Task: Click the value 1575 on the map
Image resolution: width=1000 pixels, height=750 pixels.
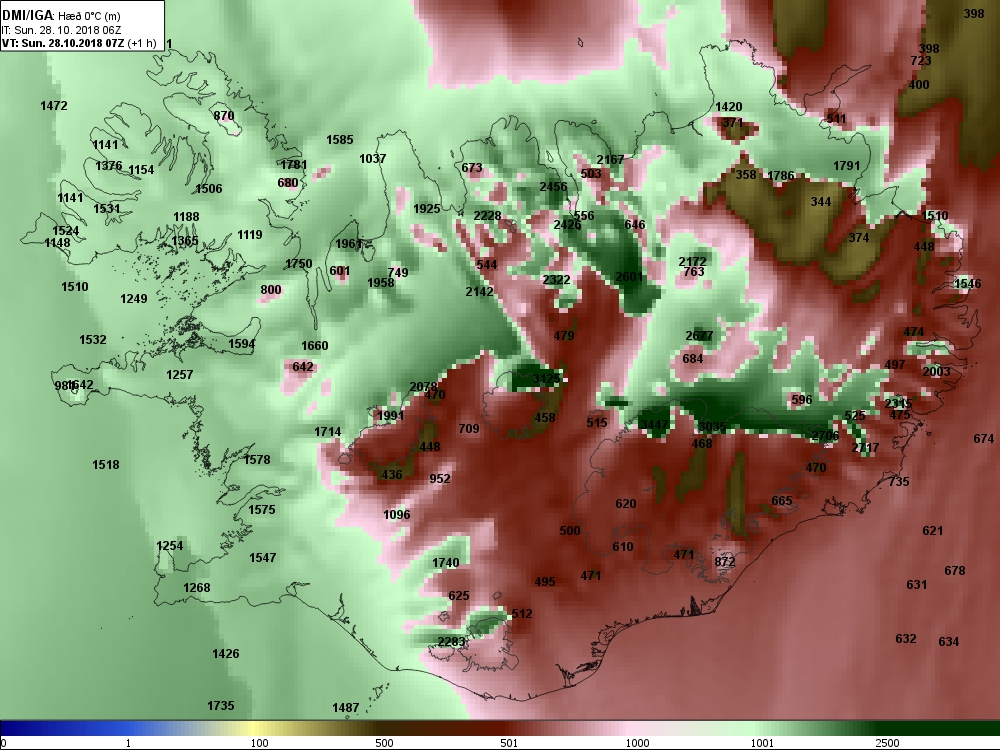Action: click(x=261, y=510)
